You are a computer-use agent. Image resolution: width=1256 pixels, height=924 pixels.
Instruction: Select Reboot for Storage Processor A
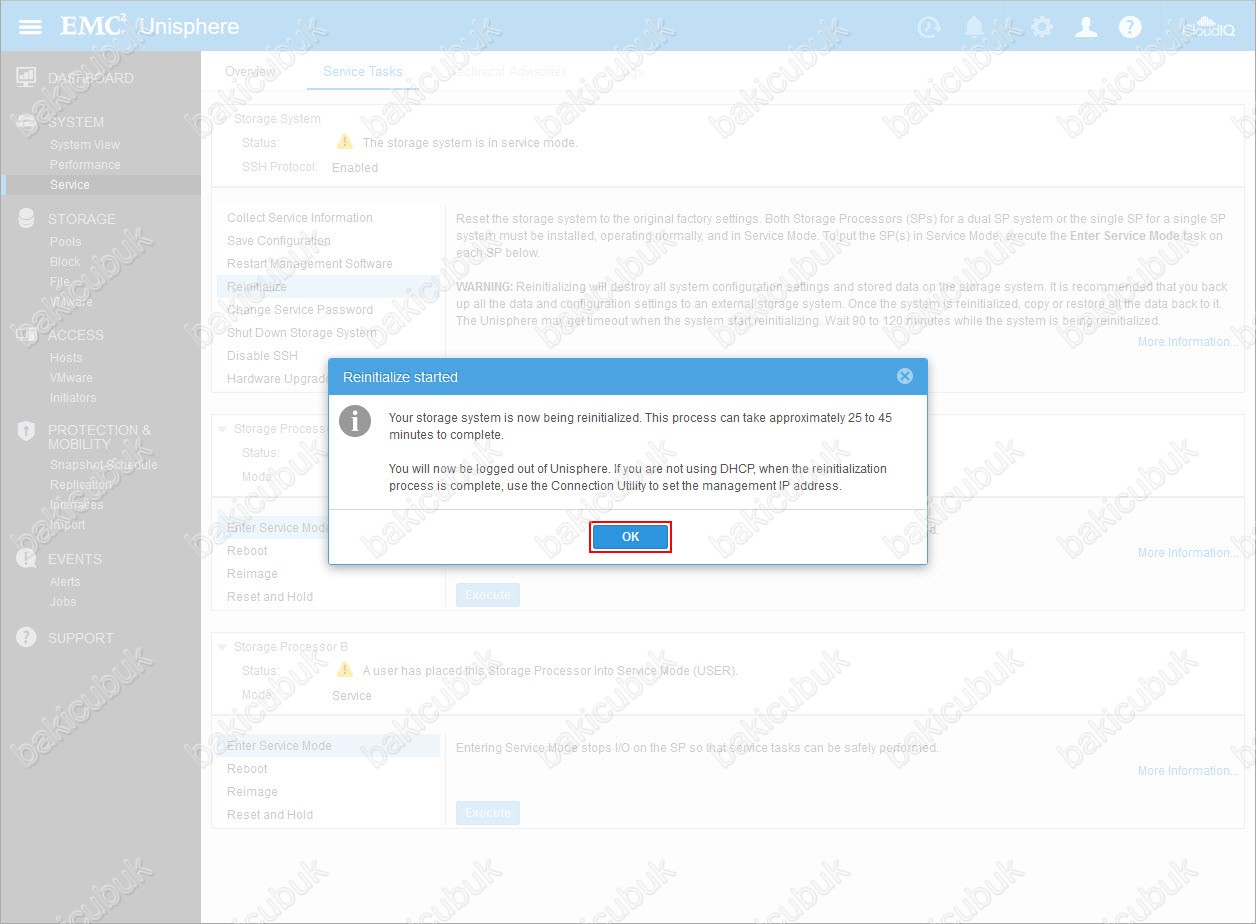point(247,551)
